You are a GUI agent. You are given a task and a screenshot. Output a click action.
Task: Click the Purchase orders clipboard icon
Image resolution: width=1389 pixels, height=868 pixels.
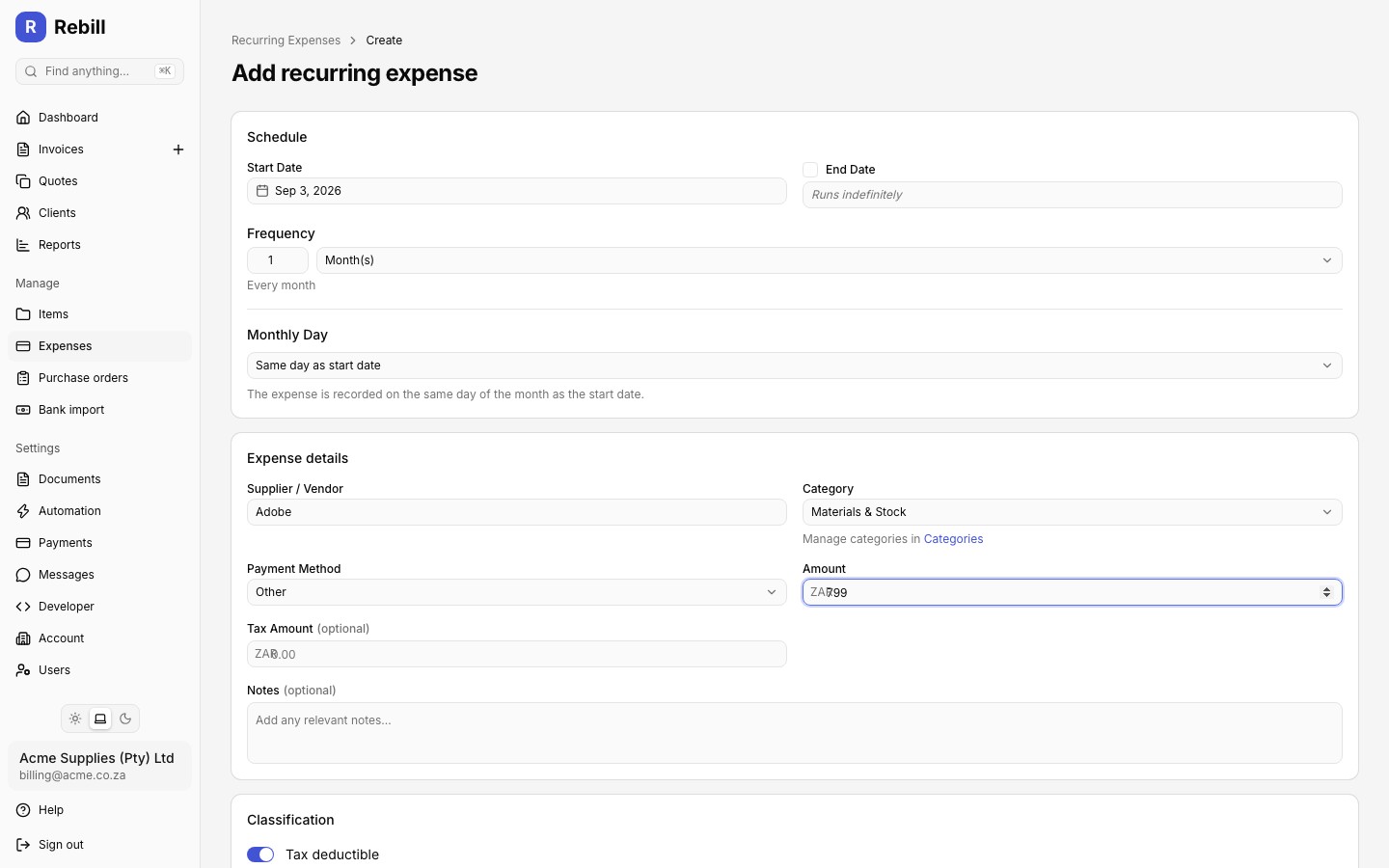click(23, 378)
